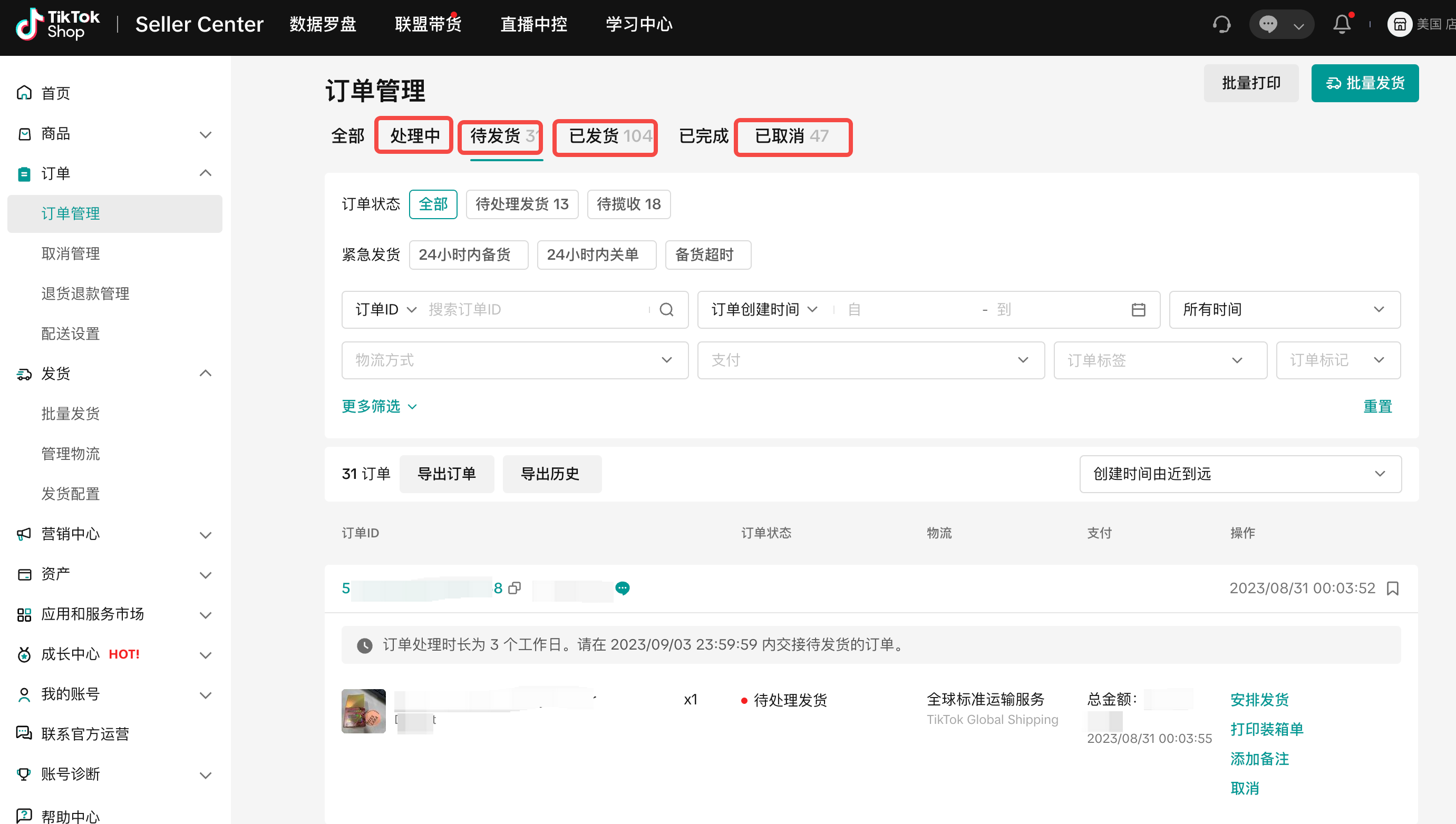Viewport: 1456px width, 824px height.
Task: Click the TikTok Shop logo
Action: pyautogui.click(x=56, y=24)
